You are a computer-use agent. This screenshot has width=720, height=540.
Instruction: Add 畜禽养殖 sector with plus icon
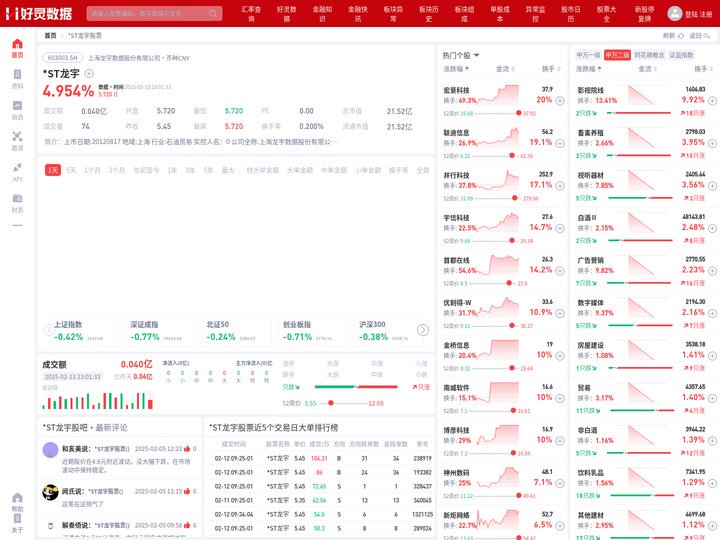point(712,143)
